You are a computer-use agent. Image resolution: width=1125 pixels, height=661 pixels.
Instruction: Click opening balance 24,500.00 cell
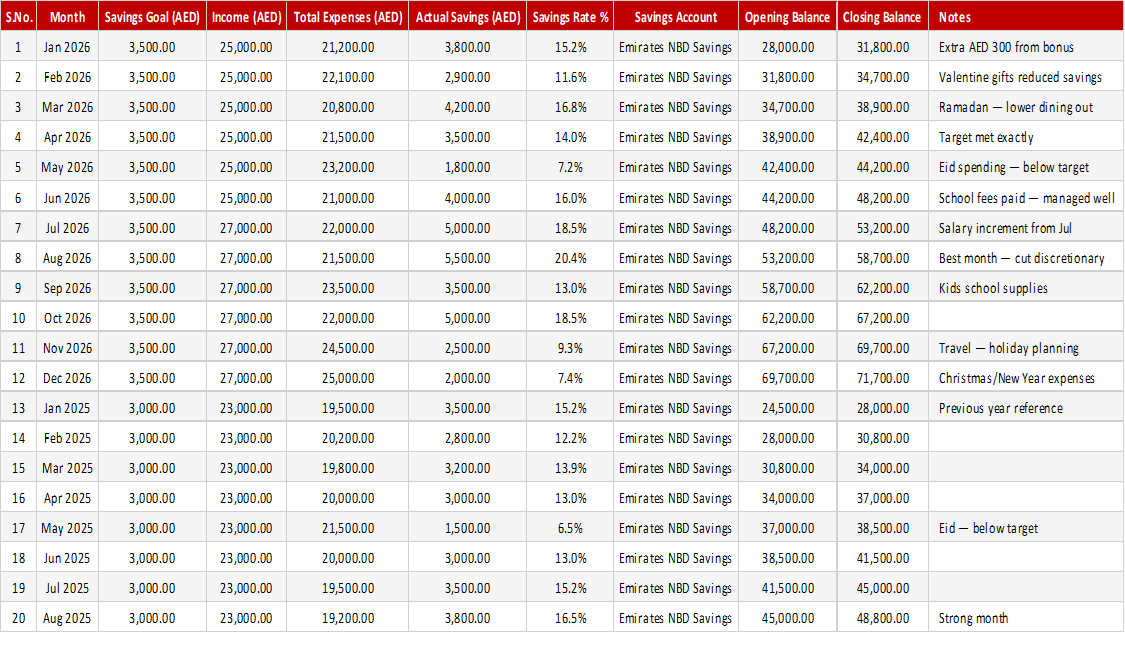coord(788,408)
